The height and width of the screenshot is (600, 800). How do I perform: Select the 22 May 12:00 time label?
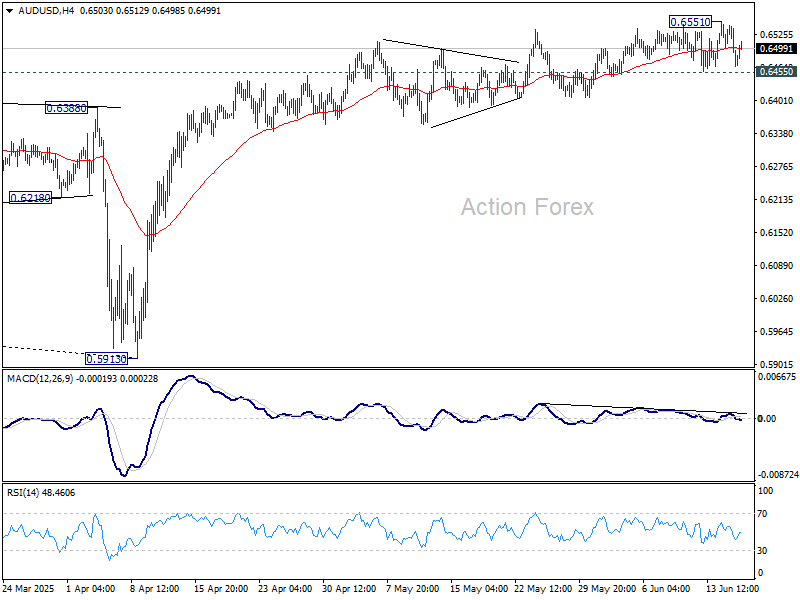coord(543,589)
